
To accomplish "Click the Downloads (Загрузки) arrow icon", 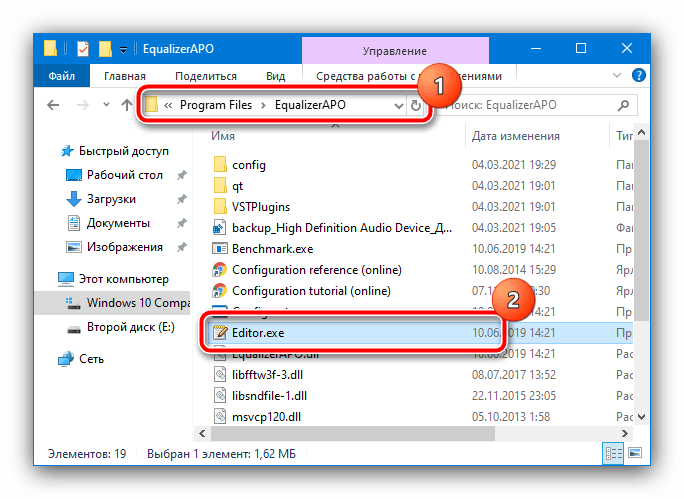I will pos(74,199).
